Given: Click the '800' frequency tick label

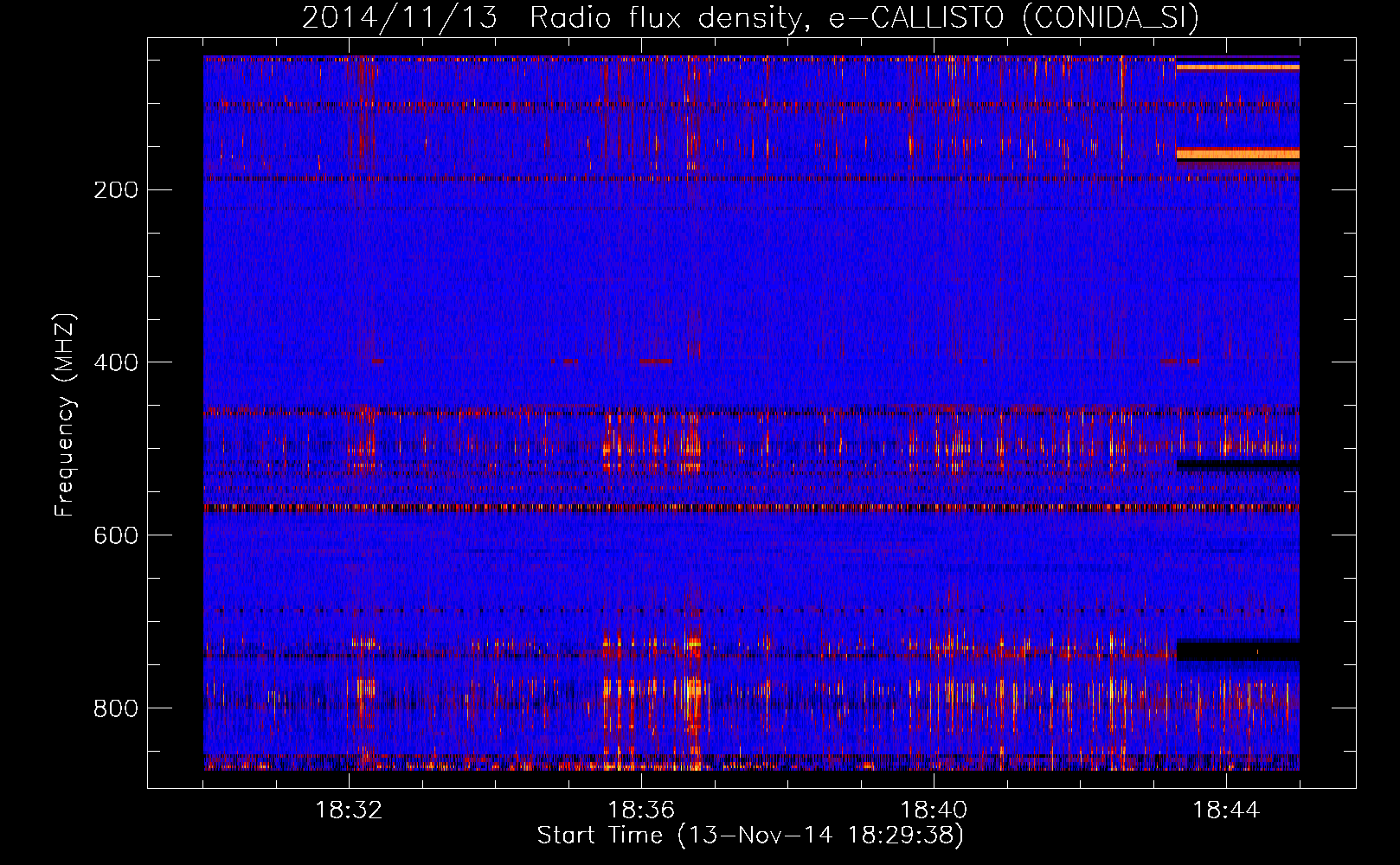Looking at the screenshot, I should (x=116, y=709).
